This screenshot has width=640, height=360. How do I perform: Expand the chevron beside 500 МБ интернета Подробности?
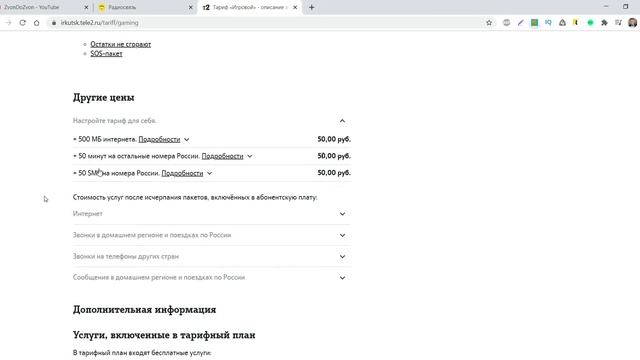[x=187, y=140]
